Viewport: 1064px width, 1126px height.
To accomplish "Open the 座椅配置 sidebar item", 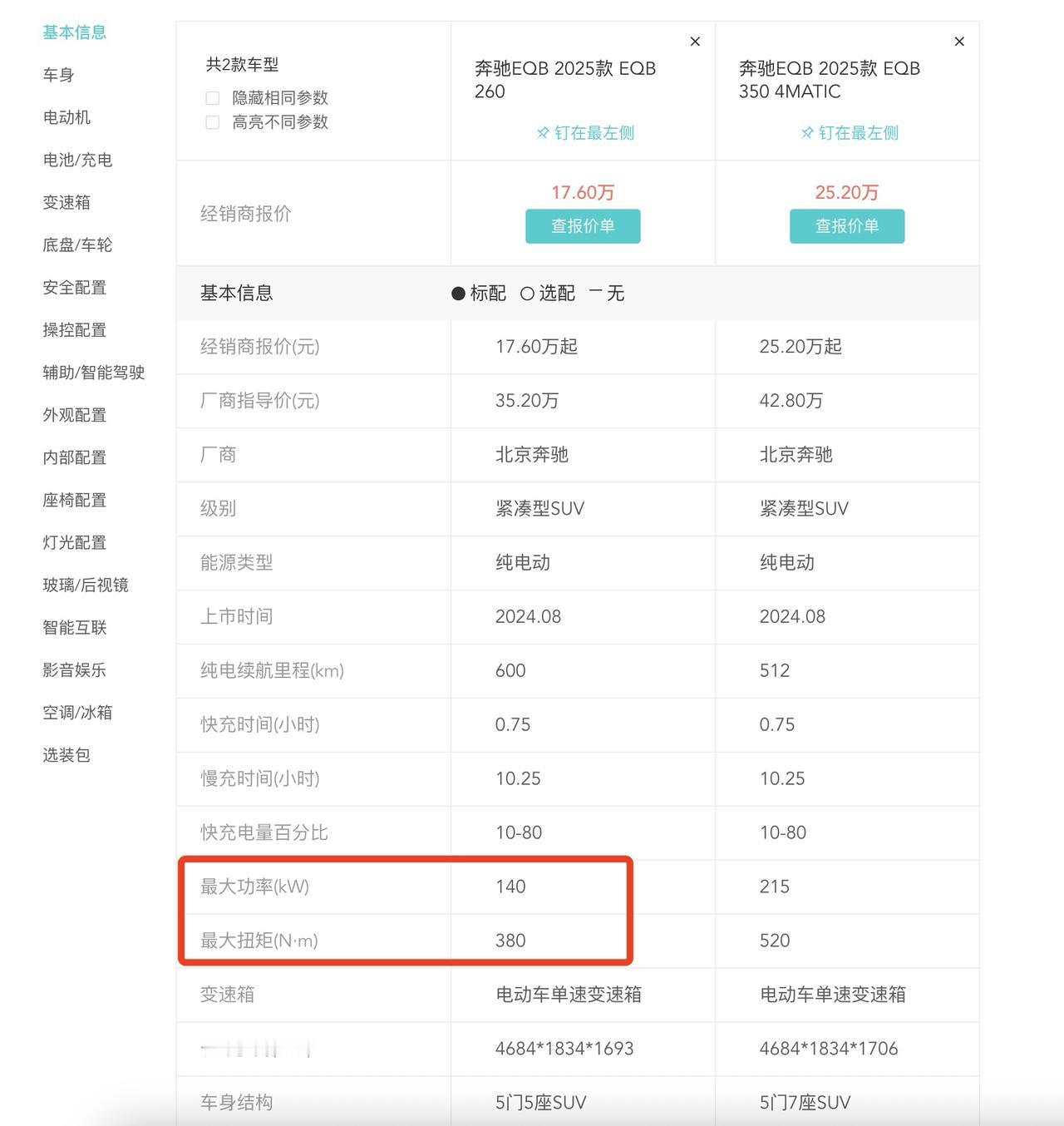I will point(75,499).
